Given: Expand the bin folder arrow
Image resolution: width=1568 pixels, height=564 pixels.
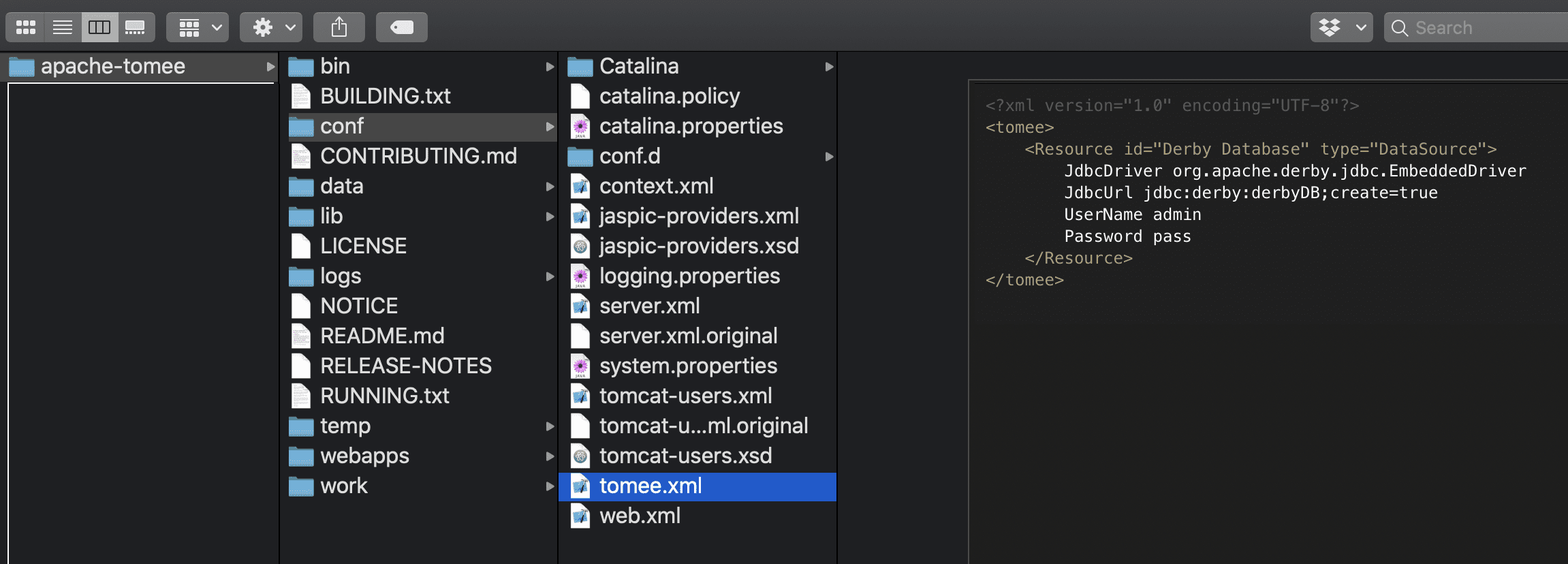Looking at the screenshot, I should coord(550,67).
